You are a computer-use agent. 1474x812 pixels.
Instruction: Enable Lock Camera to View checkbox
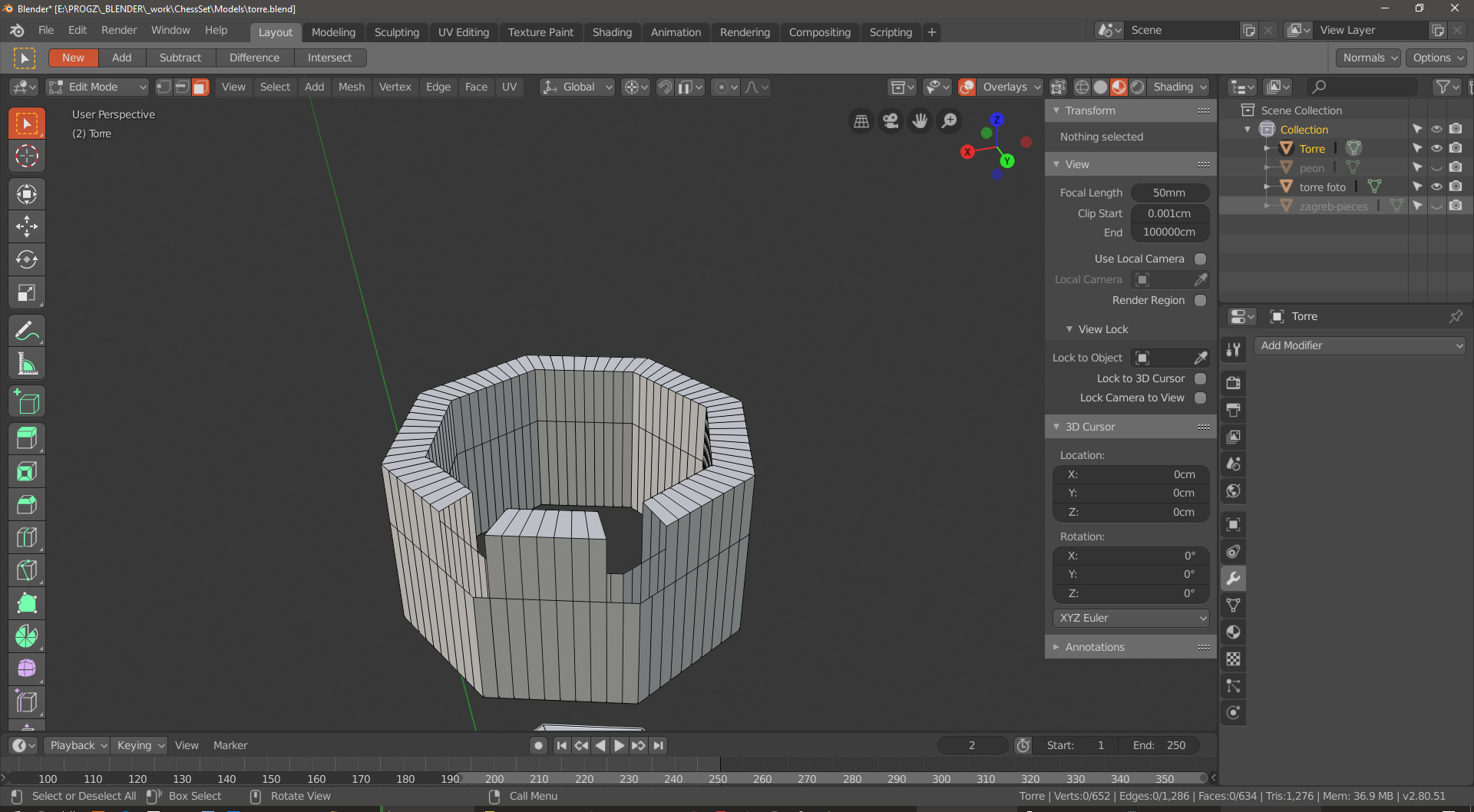(x=1200, y=398)
